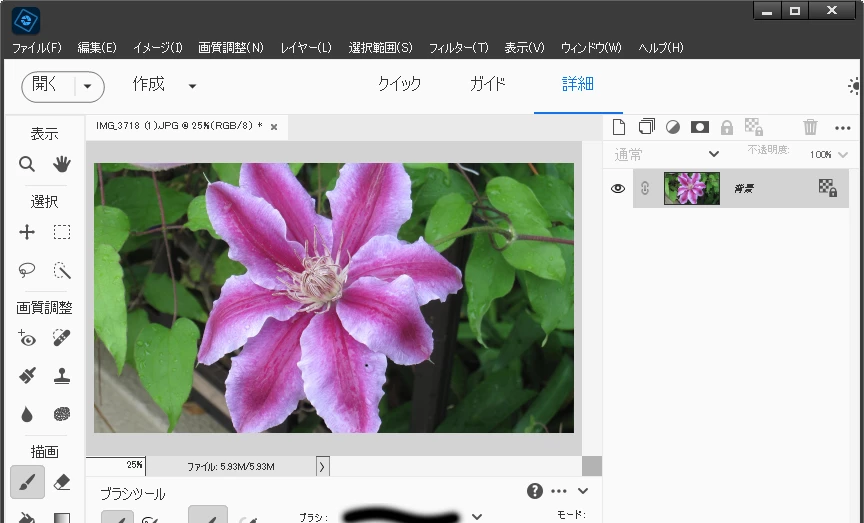Select the Quick Selection tool
The height and width of the screenshot is (523, 864).
click(x=62, y=269)
